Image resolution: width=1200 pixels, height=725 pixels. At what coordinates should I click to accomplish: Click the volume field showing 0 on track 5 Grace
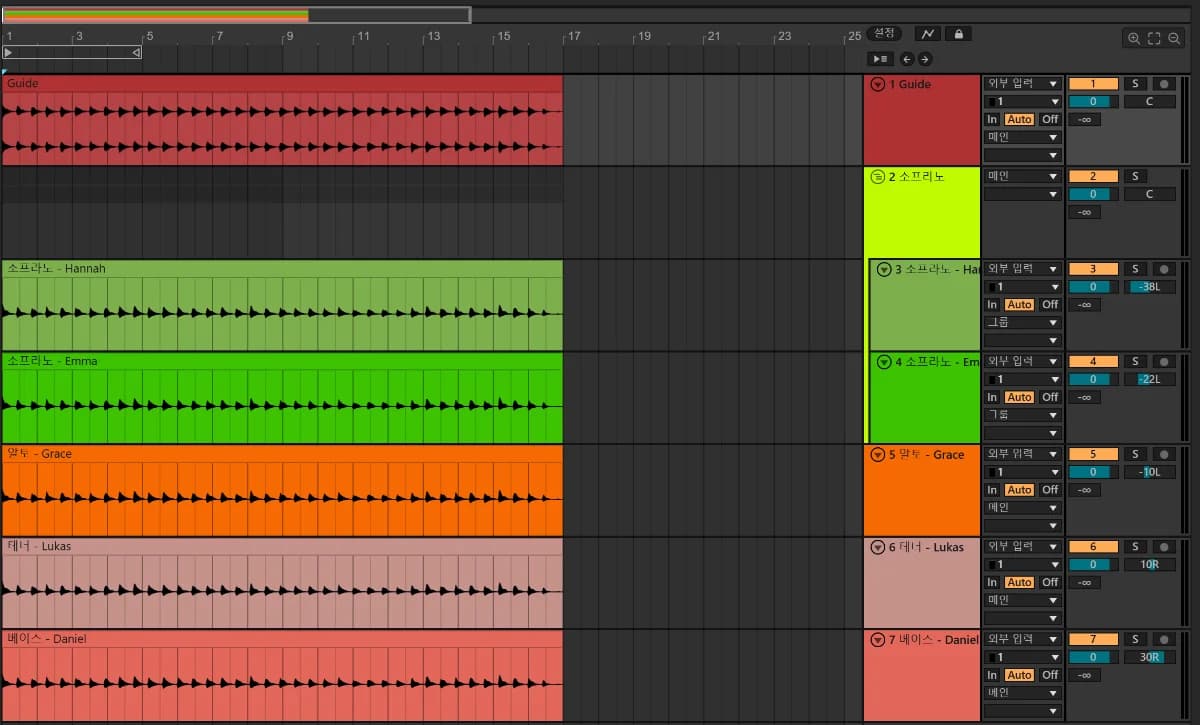(1093, 472)
